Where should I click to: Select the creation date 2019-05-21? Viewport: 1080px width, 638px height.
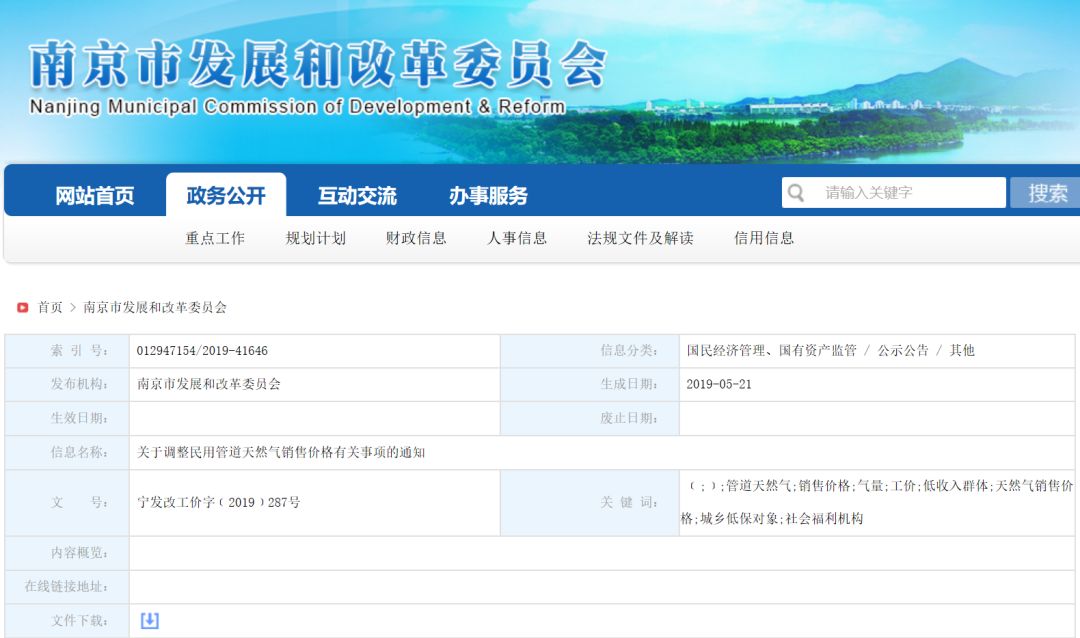pyautogui.click(x=718, y=384)
